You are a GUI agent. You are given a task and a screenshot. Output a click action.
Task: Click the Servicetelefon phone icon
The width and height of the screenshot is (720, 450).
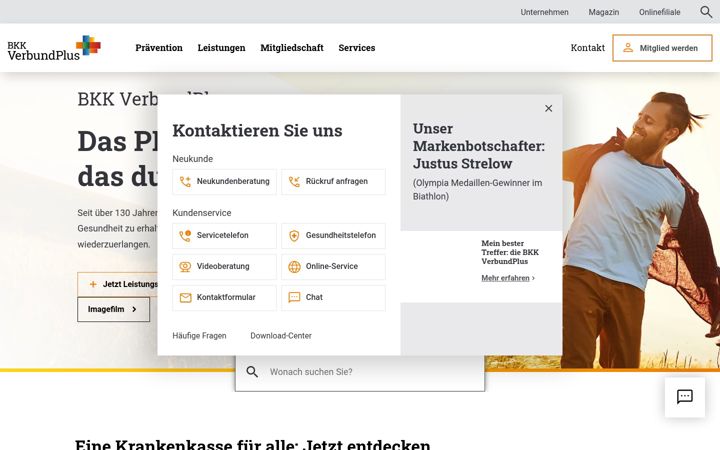(185, 236)
